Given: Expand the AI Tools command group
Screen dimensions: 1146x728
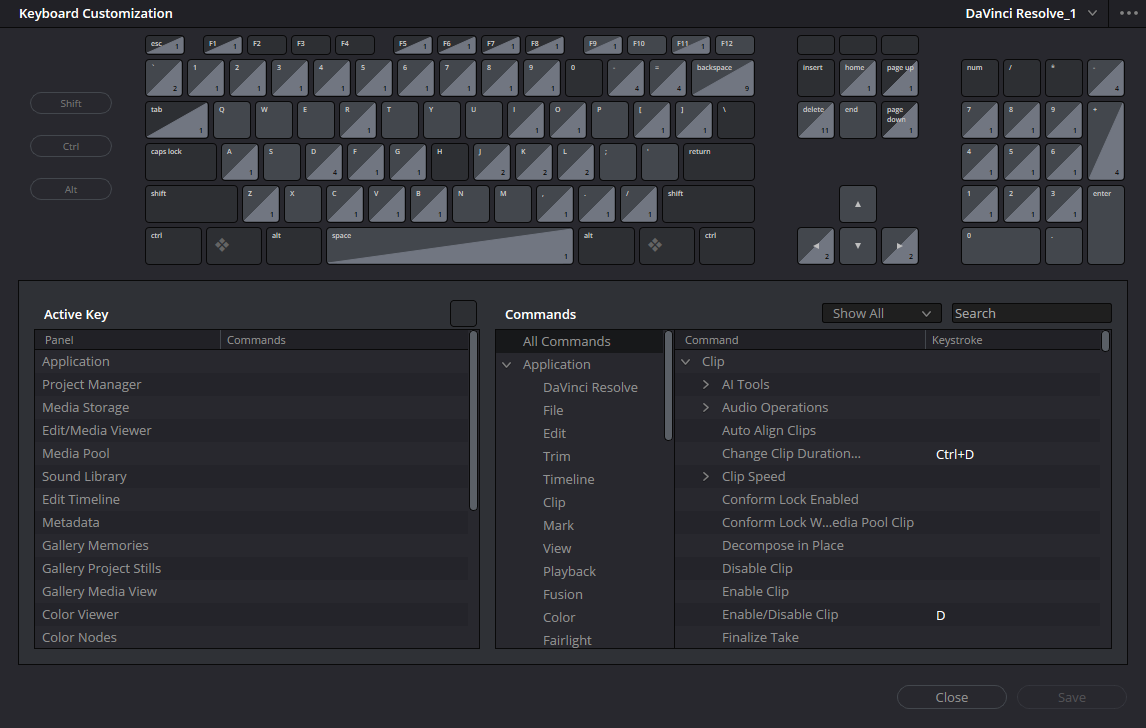Looking at the screenshot, I should (x=706, y=385).
